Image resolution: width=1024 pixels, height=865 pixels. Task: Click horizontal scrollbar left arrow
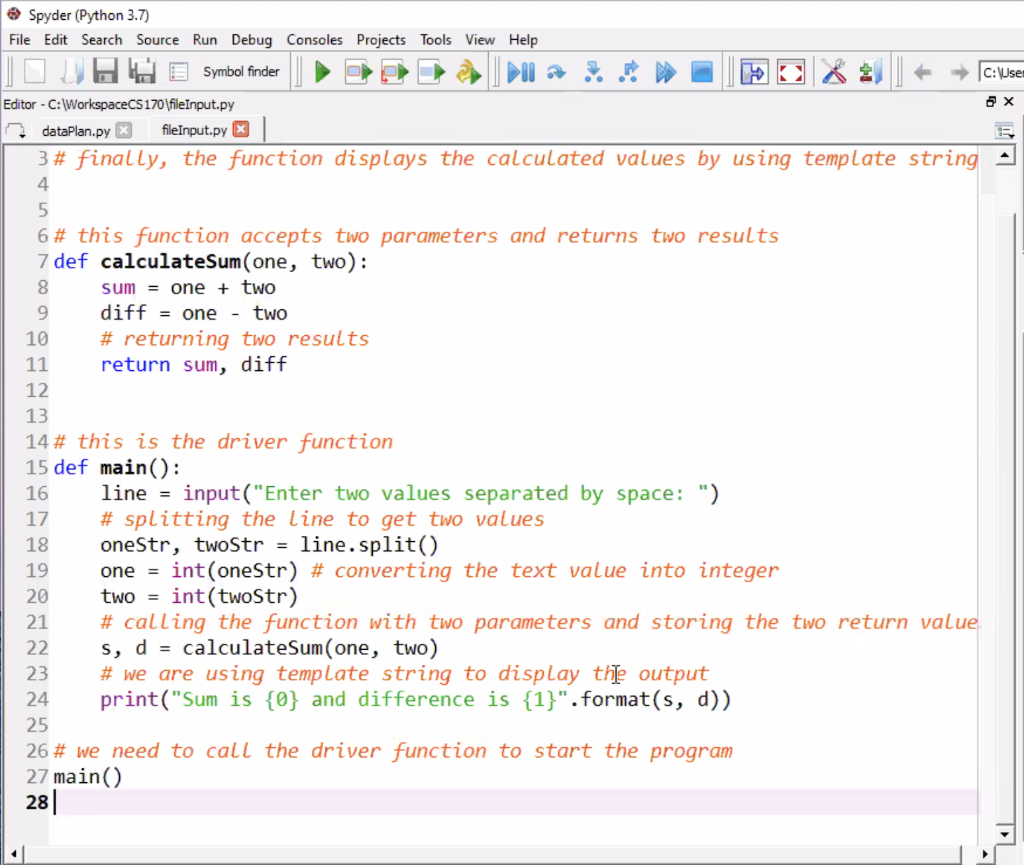coord(14,853)
